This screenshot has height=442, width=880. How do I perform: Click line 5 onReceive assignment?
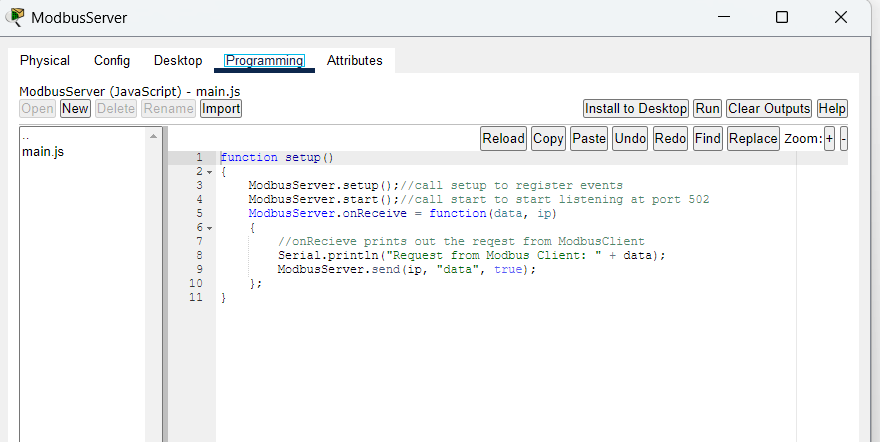pos(402,214)
